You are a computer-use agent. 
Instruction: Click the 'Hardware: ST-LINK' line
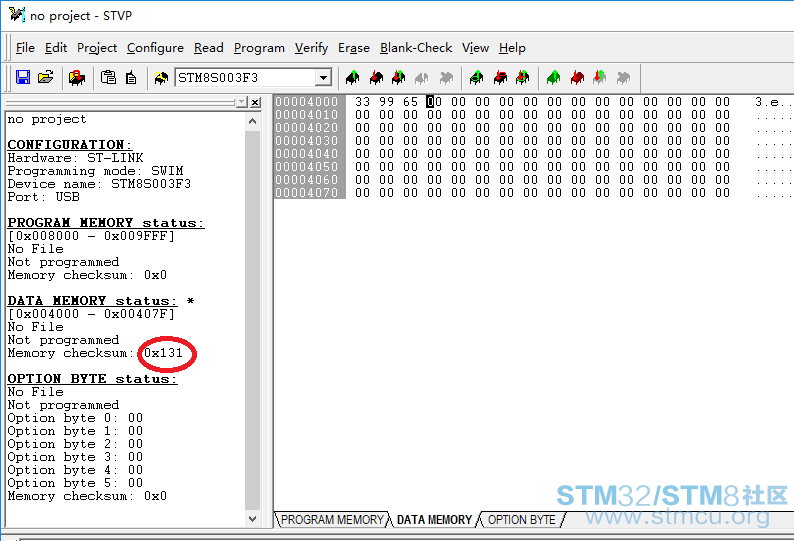75,158
